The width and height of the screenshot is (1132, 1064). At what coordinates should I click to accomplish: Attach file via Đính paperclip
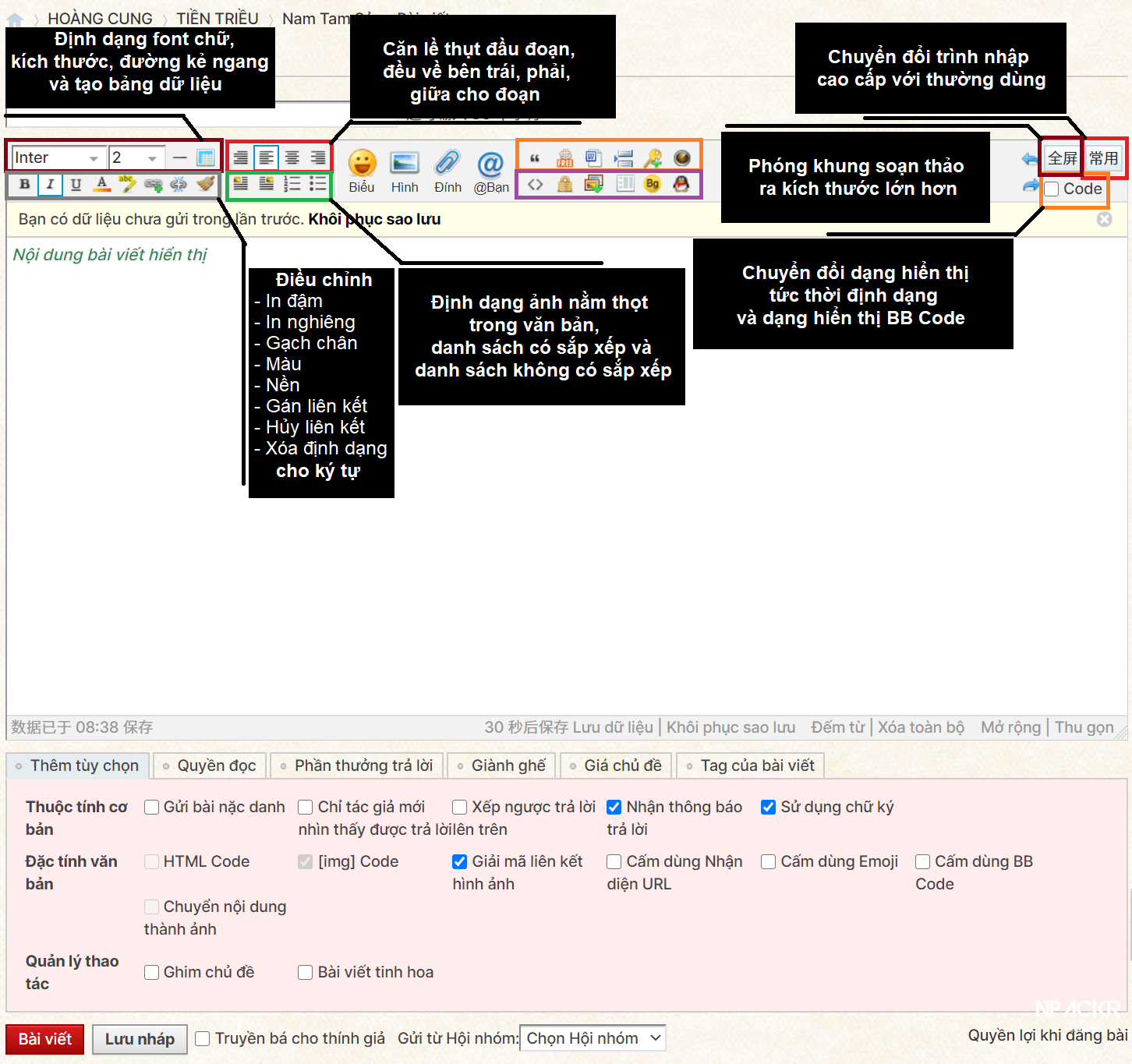(x=448, y=171)
